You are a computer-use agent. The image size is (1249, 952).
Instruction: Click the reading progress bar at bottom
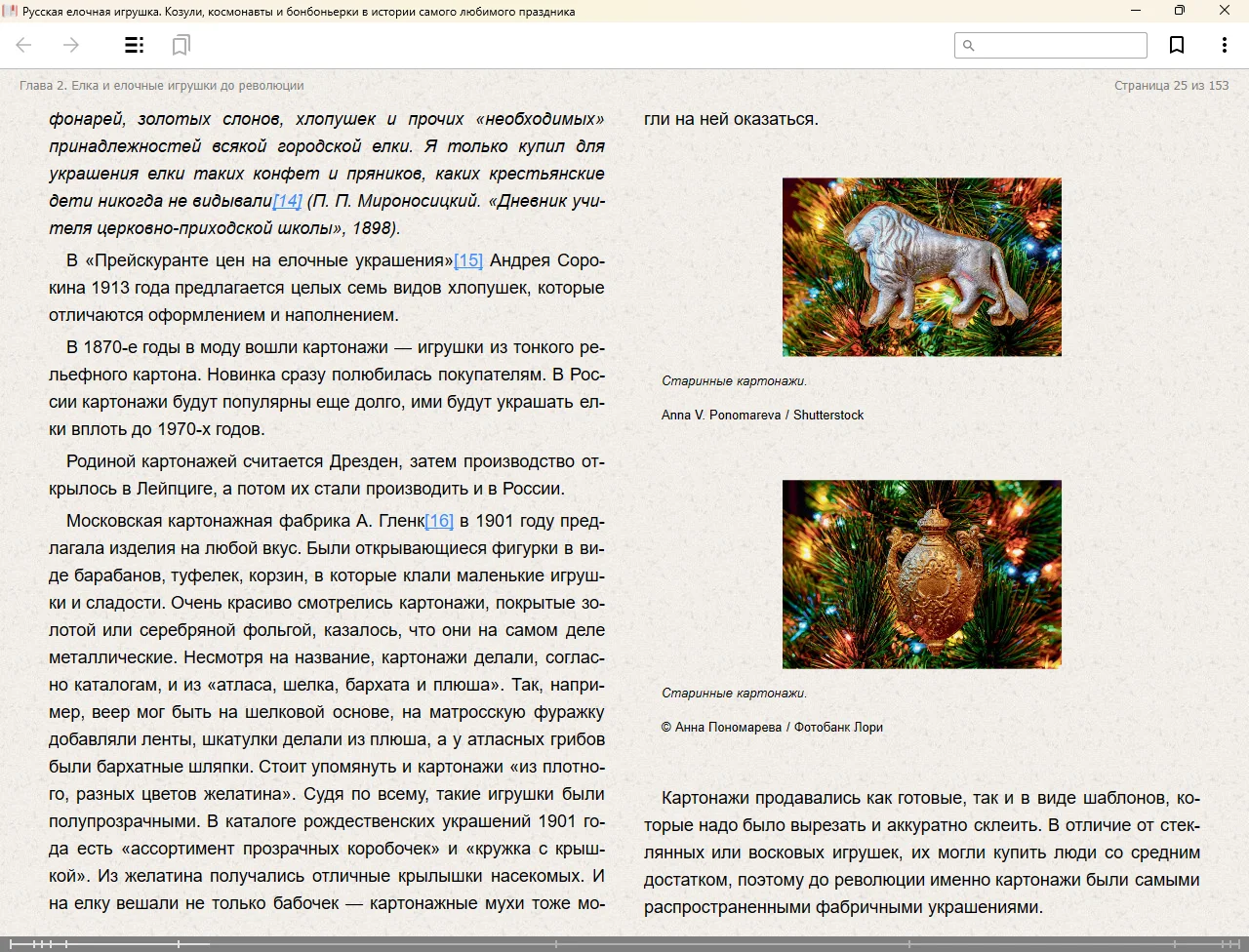tap(624, 944)
